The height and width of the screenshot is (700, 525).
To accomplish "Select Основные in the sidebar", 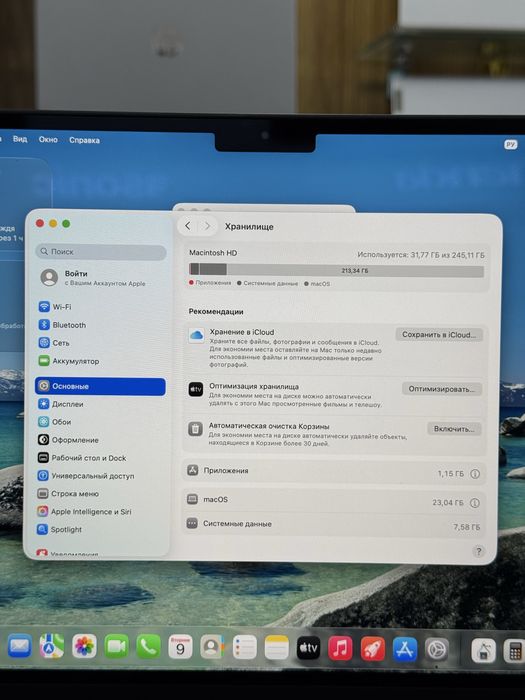I will (x=100, y=386).
